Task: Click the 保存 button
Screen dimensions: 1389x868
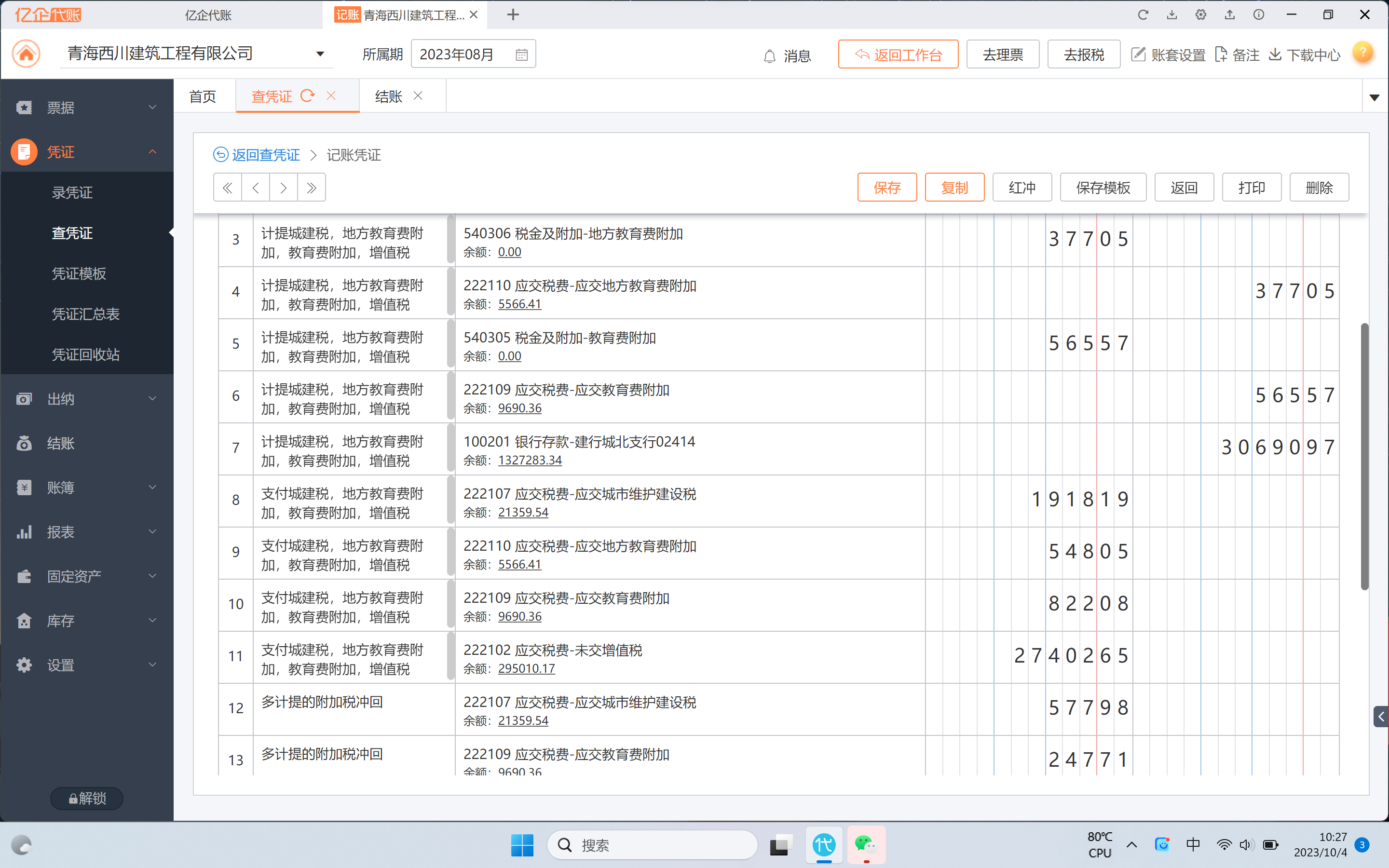Action: [887, 187]
